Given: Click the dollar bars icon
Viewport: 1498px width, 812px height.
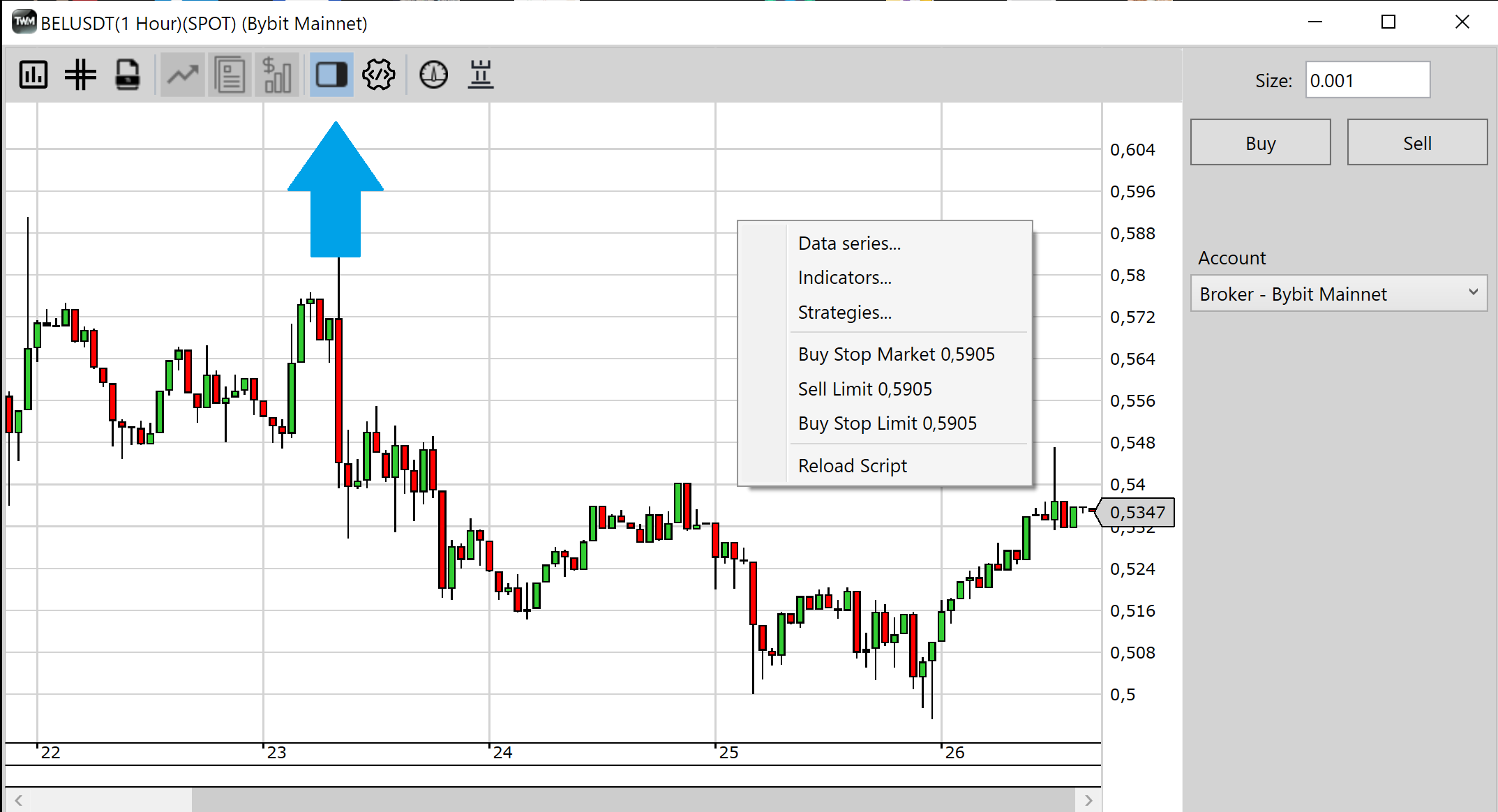Looking at the screenshot, I should [x=277, y=75].
